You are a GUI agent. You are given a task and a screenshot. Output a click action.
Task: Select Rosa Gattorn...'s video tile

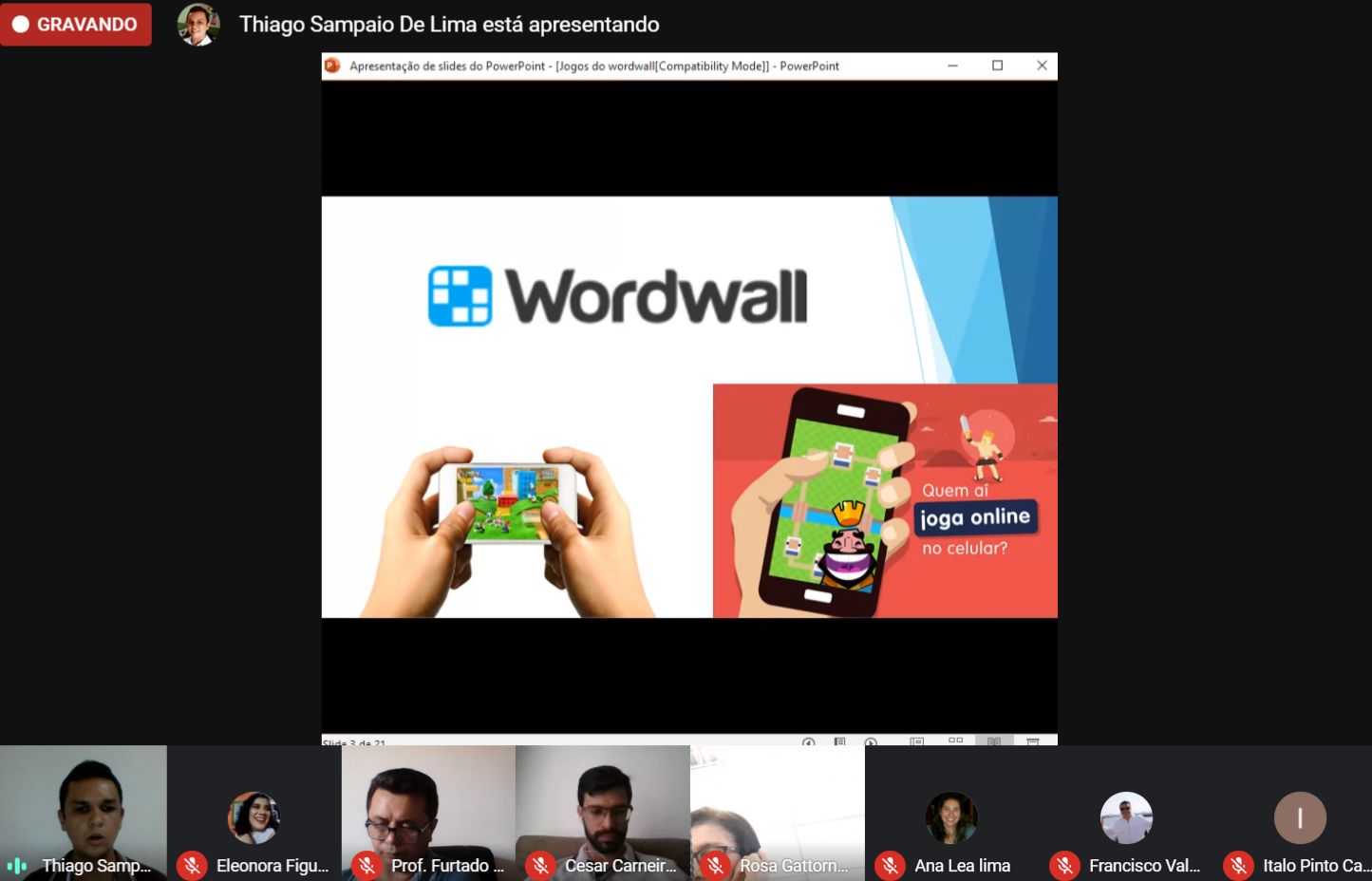(x=778, y=813)
